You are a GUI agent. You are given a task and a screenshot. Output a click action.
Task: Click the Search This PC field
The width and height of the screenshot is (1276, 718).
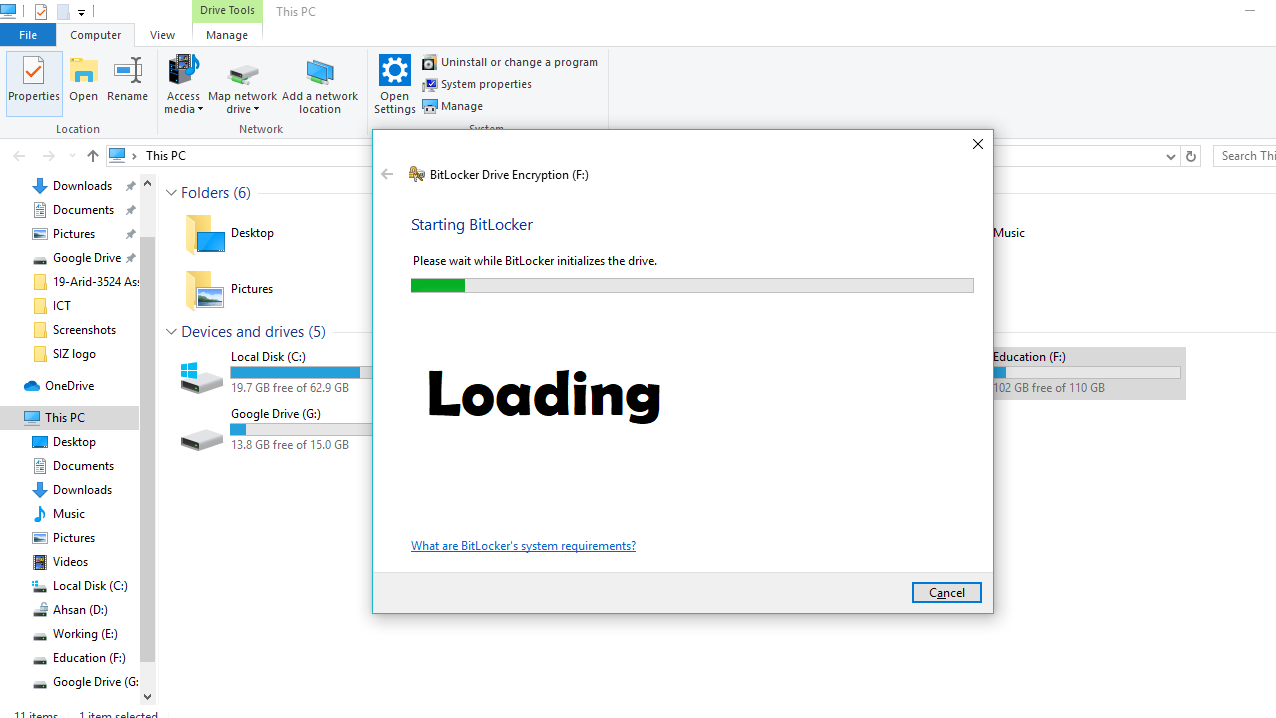(1245, 156)
